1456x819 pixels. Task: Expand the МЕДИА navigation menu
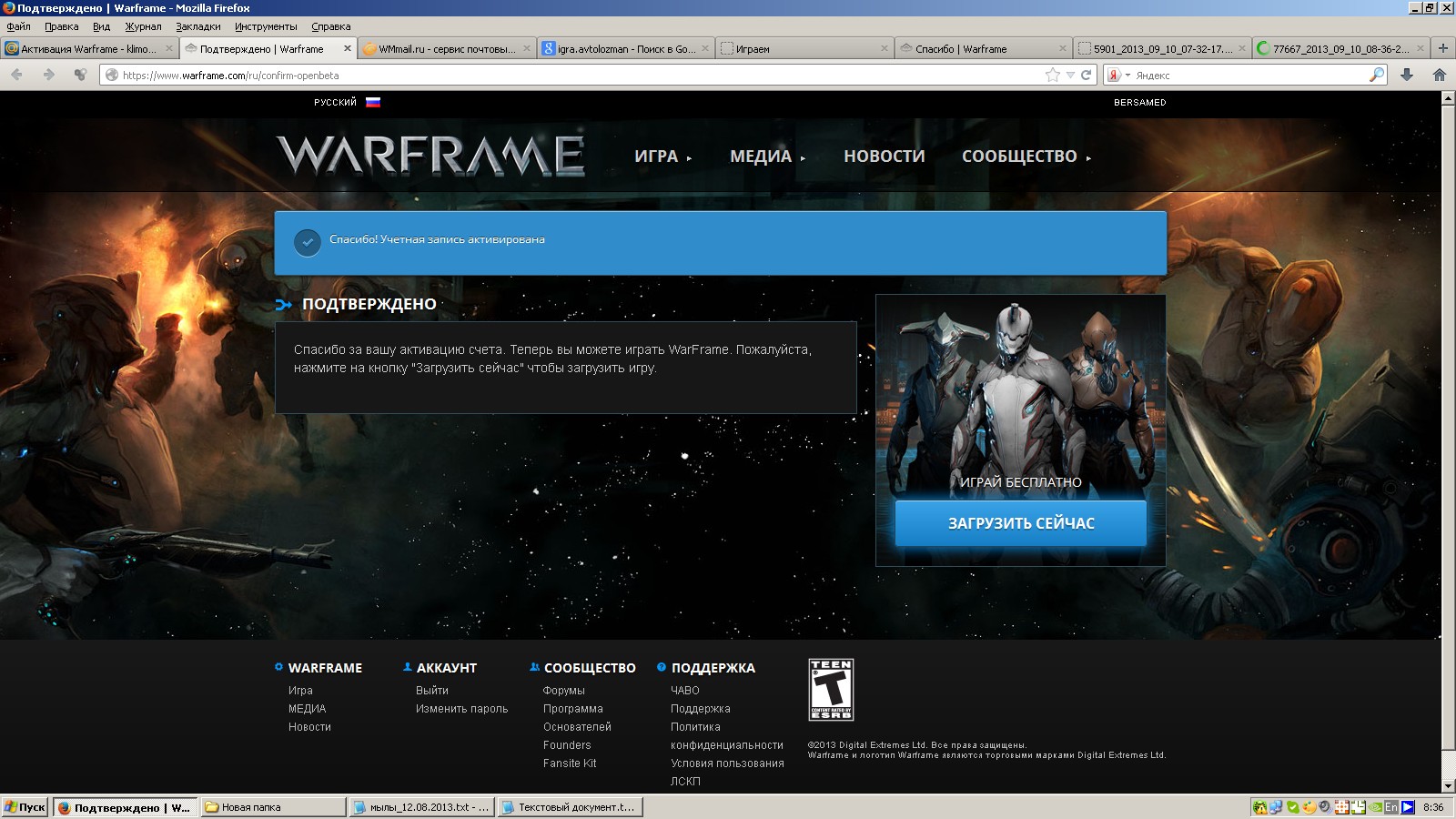[767, 157]
